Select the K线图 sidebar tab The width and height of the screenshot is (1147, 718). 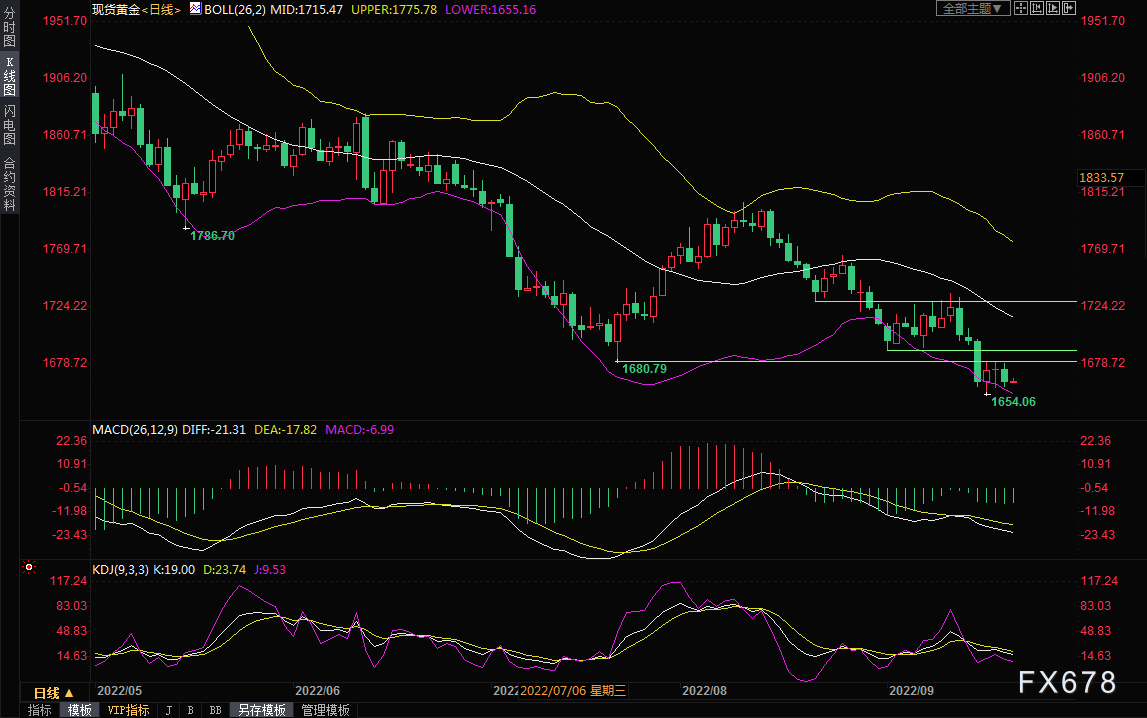pos(10,76)
